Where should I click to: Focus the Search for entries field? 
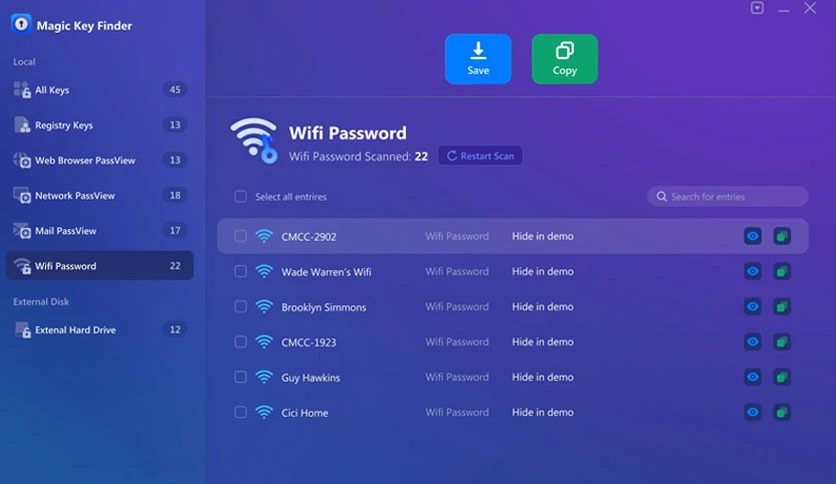click(728, 197)
